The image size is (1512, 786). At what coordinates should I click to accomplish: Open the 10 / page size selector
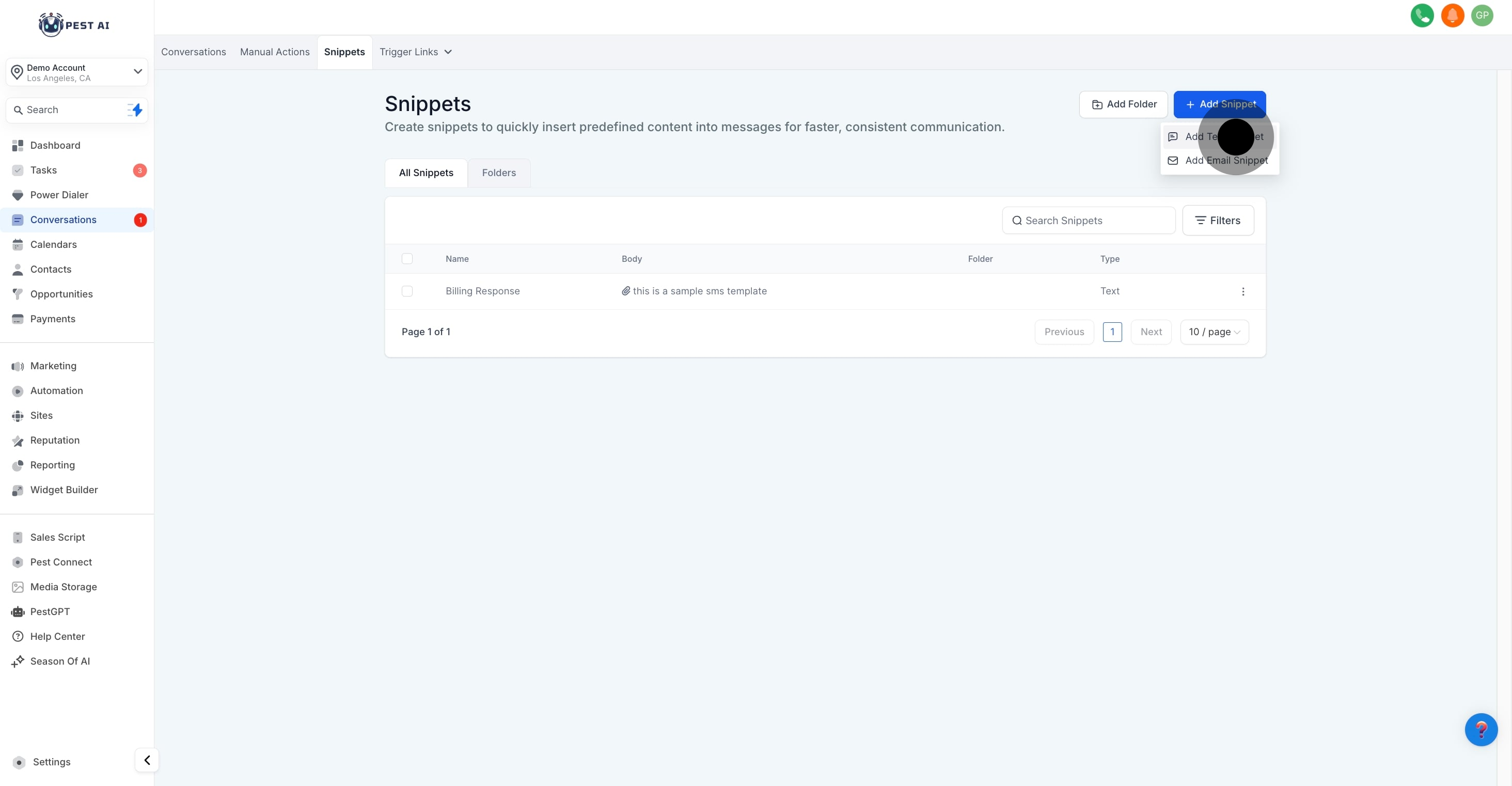pyautogui.click(x=1214, y=332)
